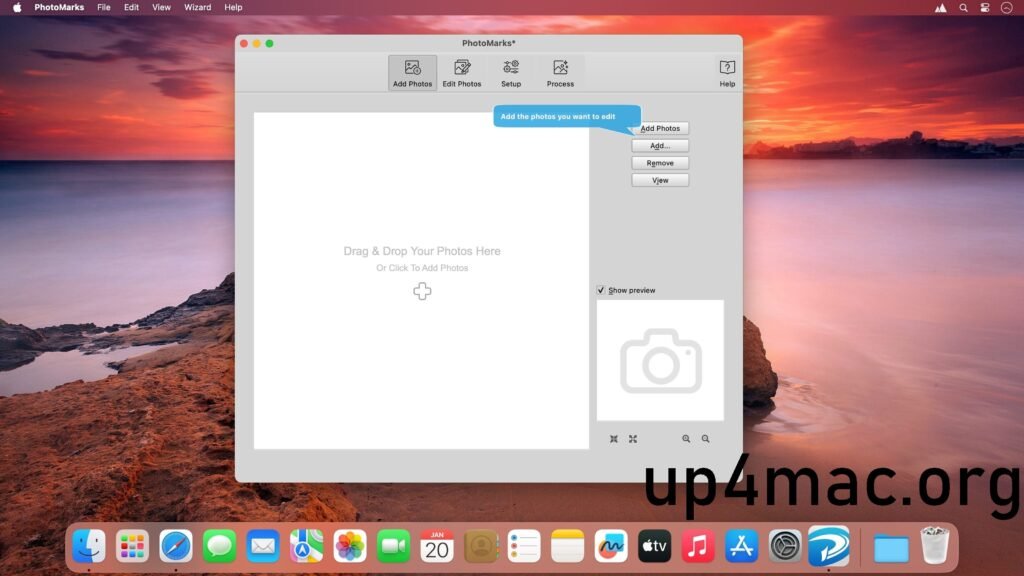Image resolution: width=1024 pixels, height=576 pixels.
Task: Open GarageBand from the dock
Action: (610, 546)
